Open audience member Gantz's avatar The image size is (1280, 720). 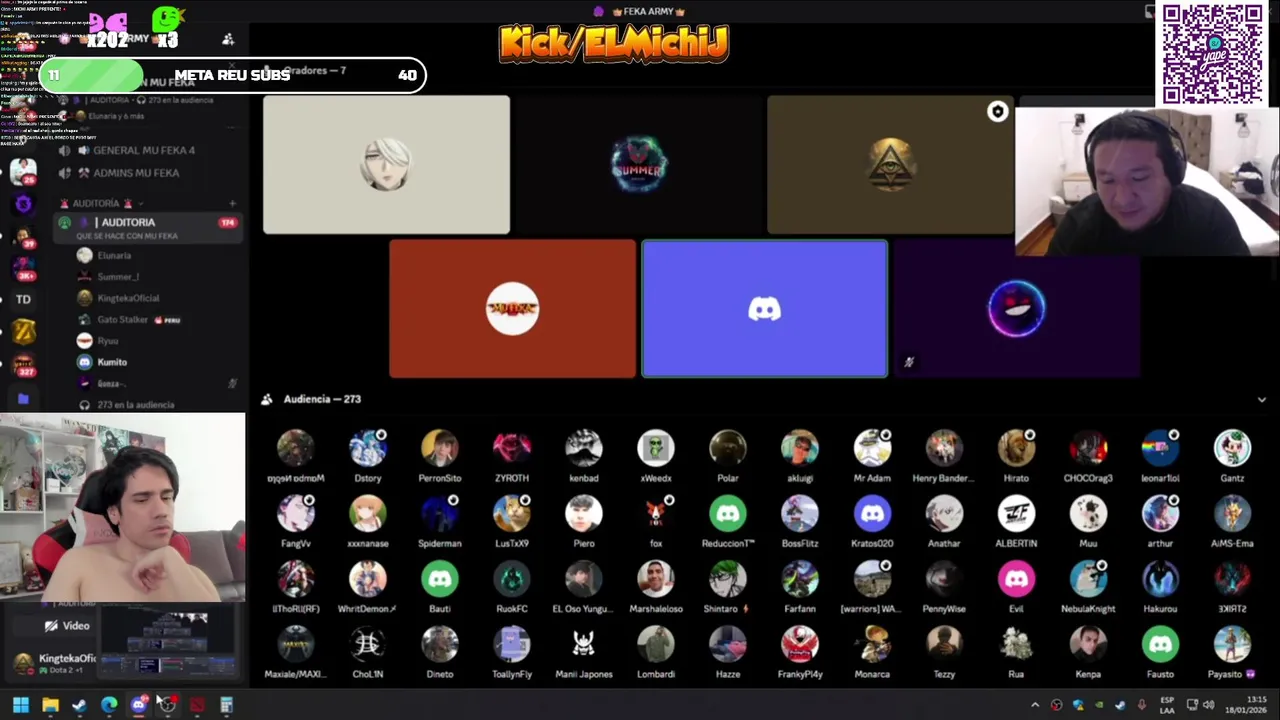point(1232,449)
